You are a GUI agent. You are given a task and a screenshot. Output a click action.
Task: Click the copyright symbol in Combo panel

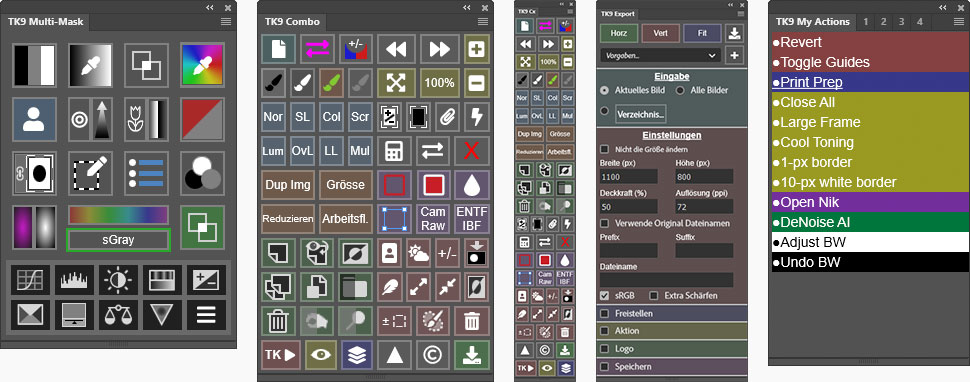433,355
